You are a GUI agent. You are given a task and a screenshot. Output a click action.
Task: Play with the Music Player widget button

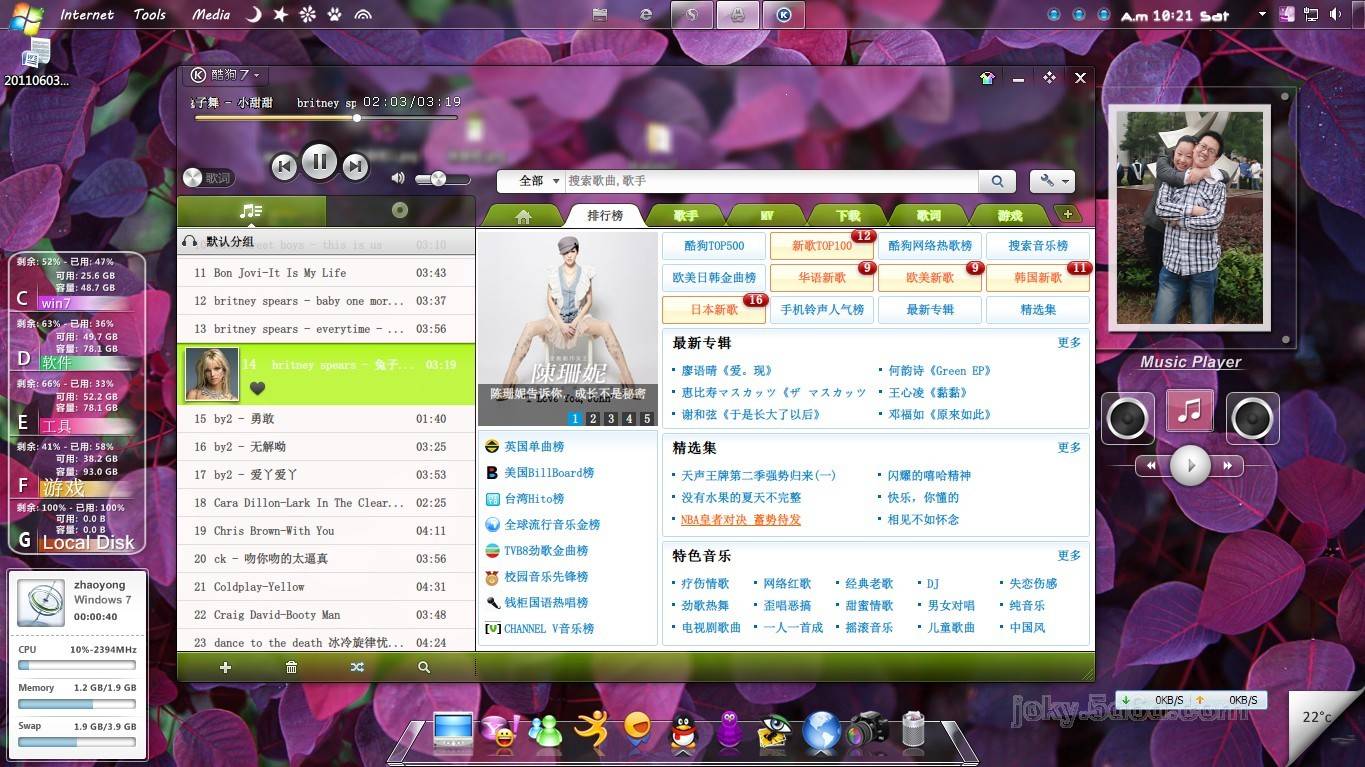coord(1190,465)
